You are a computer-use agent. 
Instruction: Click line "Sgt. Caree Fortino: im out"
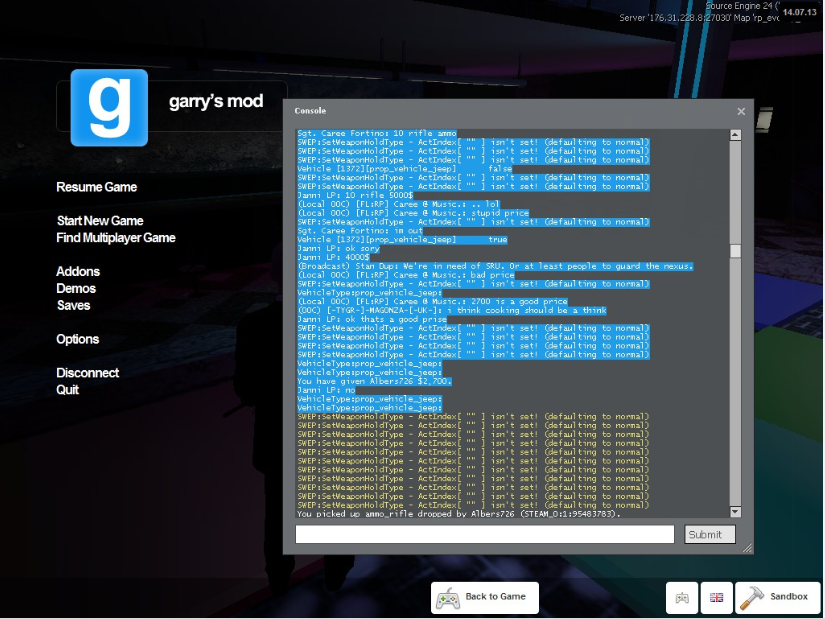coord(360,231)
